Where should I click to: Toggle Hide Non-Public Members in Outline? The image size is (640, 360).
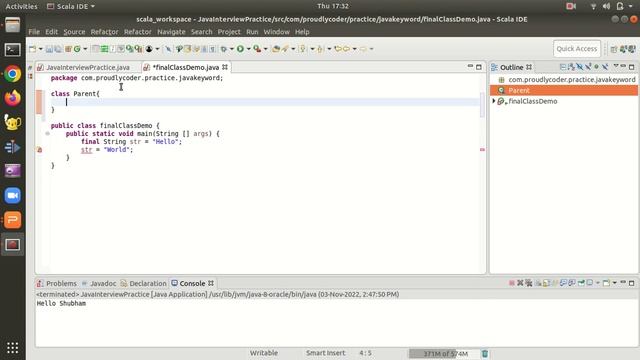click(596, 67)
